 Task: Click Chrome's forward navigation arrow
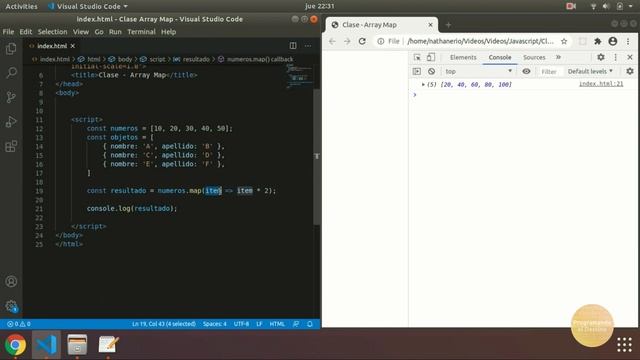[x=347, y=41]
